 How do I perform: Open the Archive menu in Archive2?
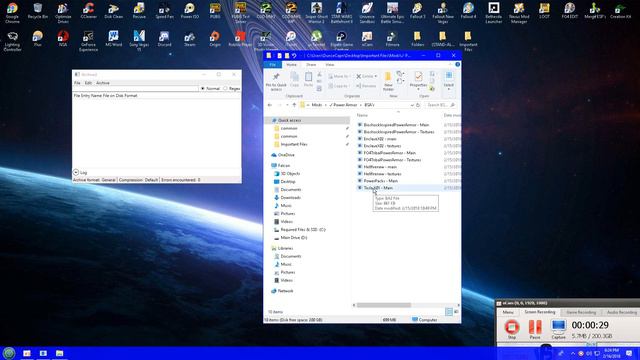(x=102, y=83)
